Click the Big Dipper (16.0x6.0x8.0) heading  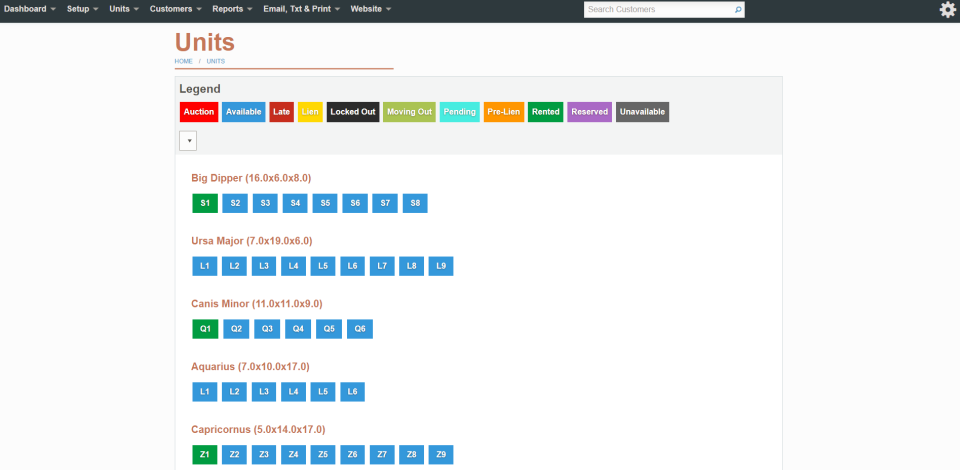pos(251,178)
